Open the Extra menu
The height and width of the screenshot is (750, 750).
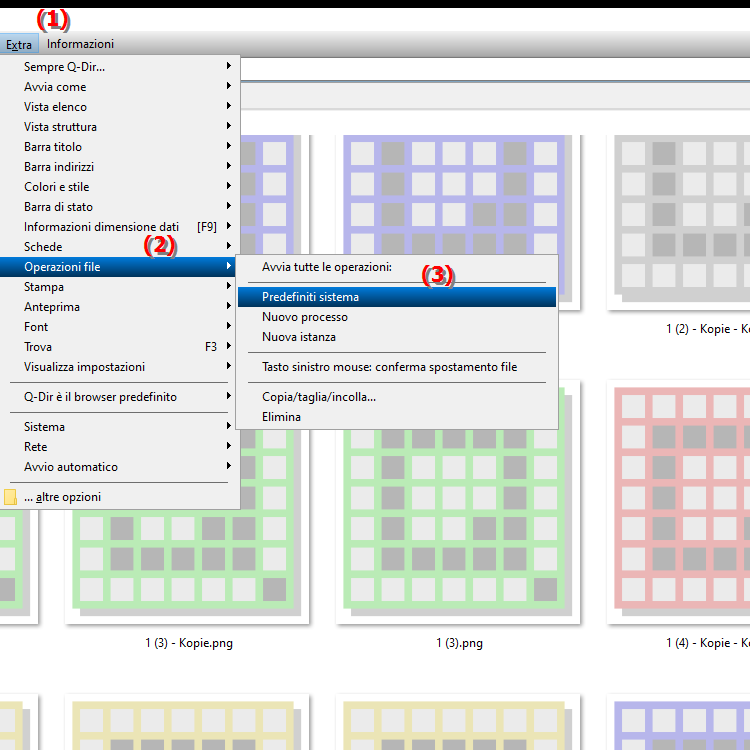pyautogui.click(x=18, y=44)
